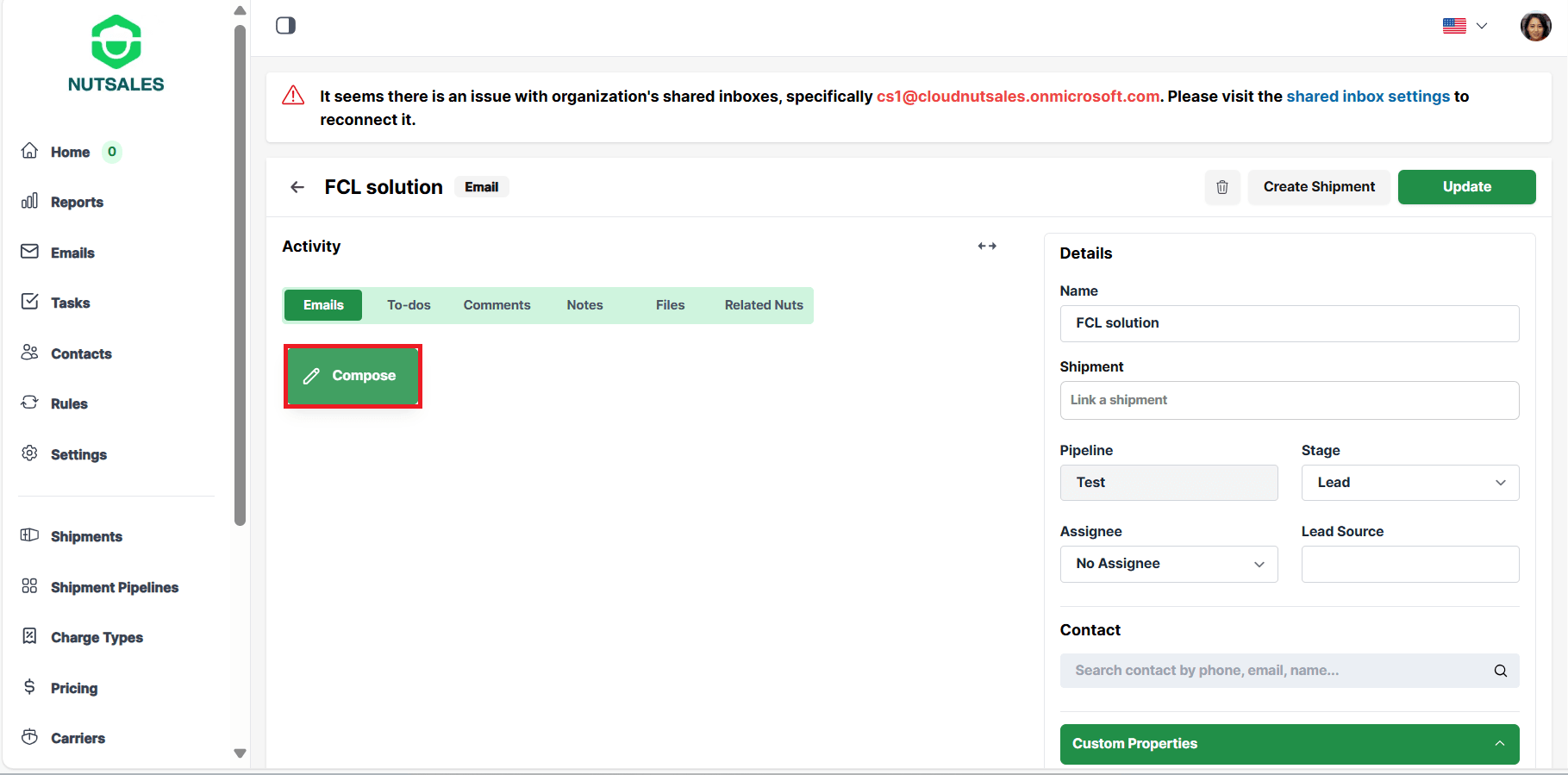Open the Assignee dropdown showing No Assignee
The width and height of the screenshot is (1568, 775).
(x=1169, y=564)
